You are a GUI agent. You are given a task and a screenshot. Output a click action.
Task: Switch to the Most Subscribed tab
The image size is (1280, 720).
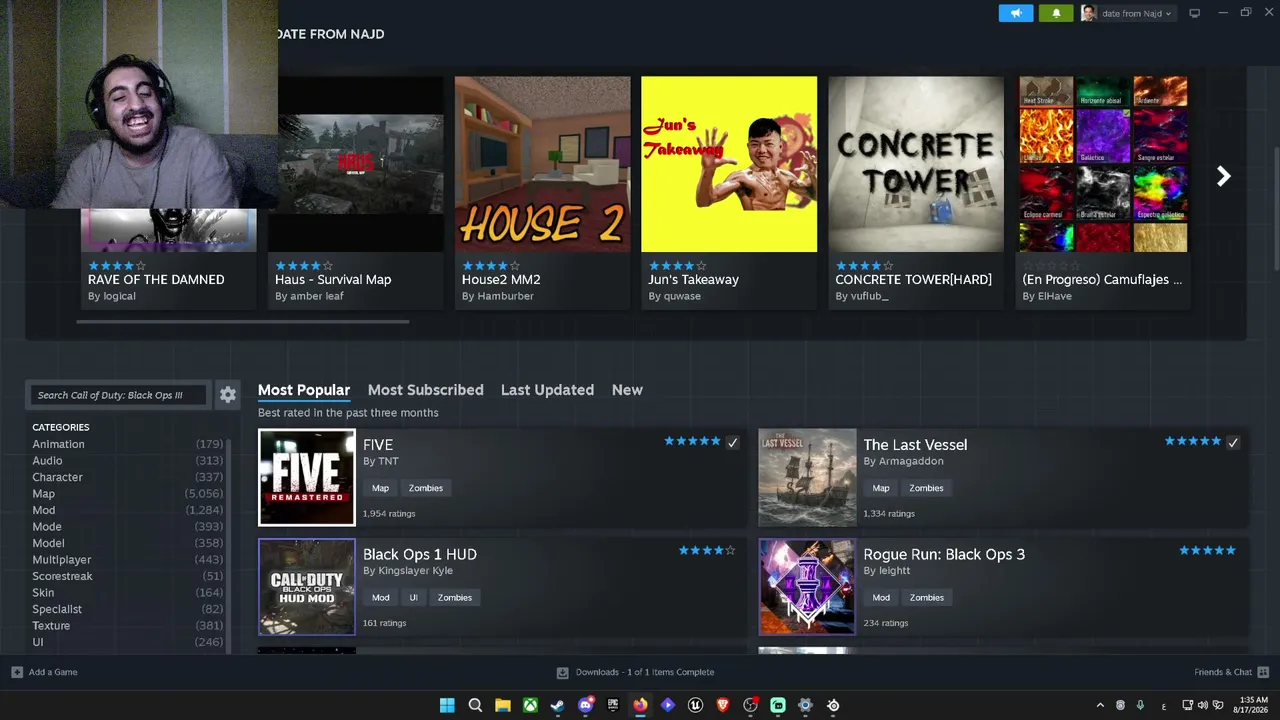425,390
